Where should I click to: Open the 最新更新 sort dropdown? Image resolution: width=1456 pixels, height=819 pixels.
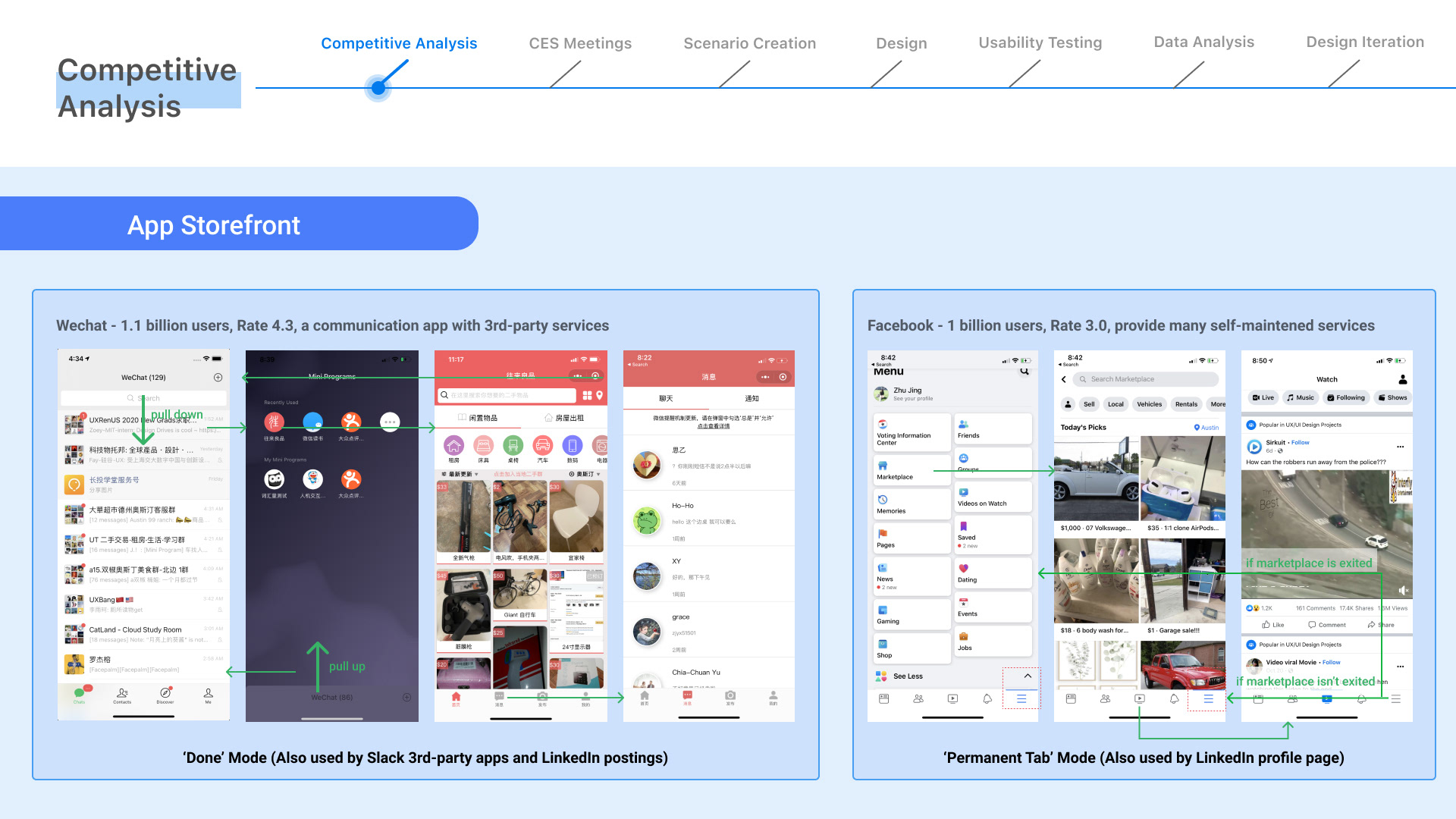[x=460, y=474]
